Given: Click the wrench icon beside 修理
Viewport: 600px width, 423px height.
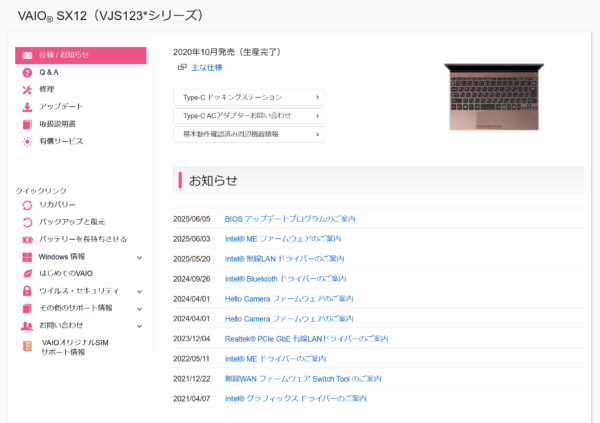Looking at the screenshot, I should [x=27, y=90].
